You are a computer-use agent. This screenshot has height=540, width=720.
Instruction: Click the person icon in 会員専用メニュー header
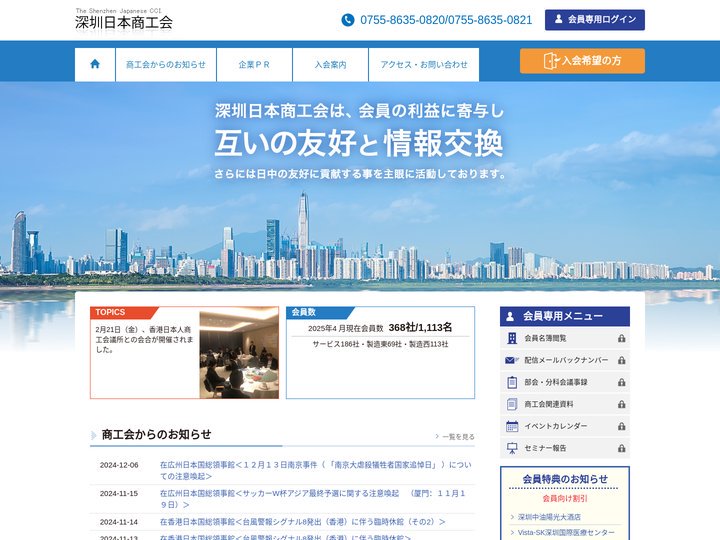[x=510, y=316]
